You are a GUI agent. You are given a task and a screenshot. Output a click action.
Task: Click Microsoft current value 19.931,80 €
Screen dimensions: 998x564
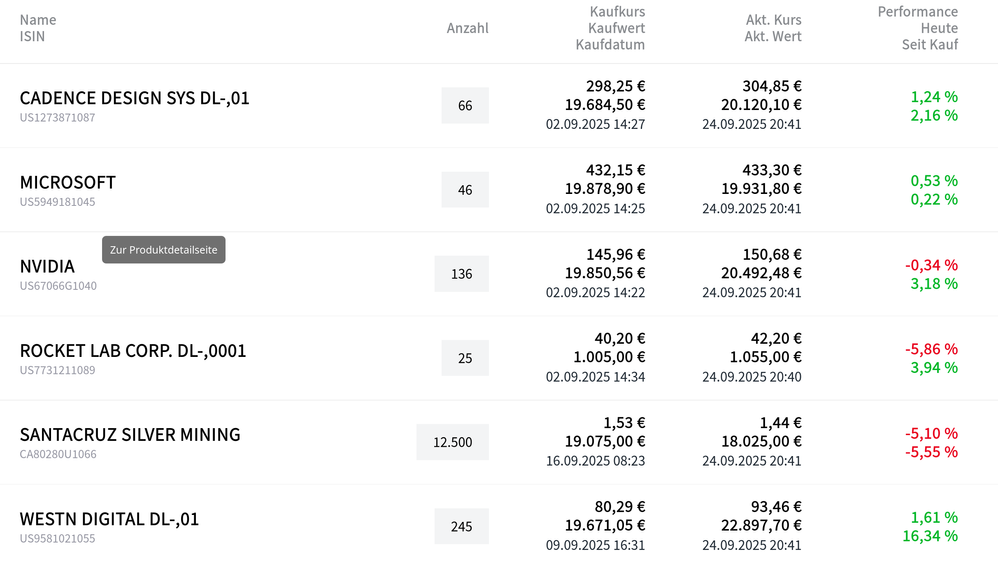(x=761, y=188)
